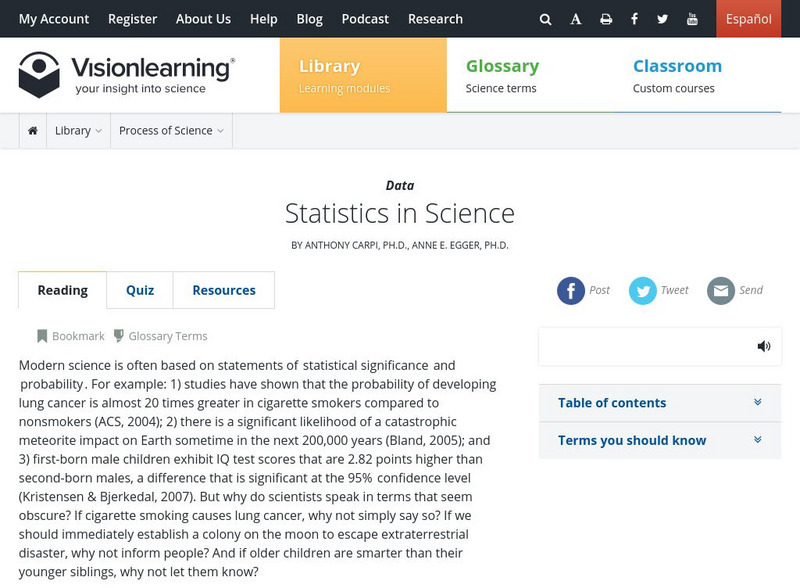This screenshot has width=800, height=588.
Task: Open the Facebook icon in top bar
Action: [634, 19]
